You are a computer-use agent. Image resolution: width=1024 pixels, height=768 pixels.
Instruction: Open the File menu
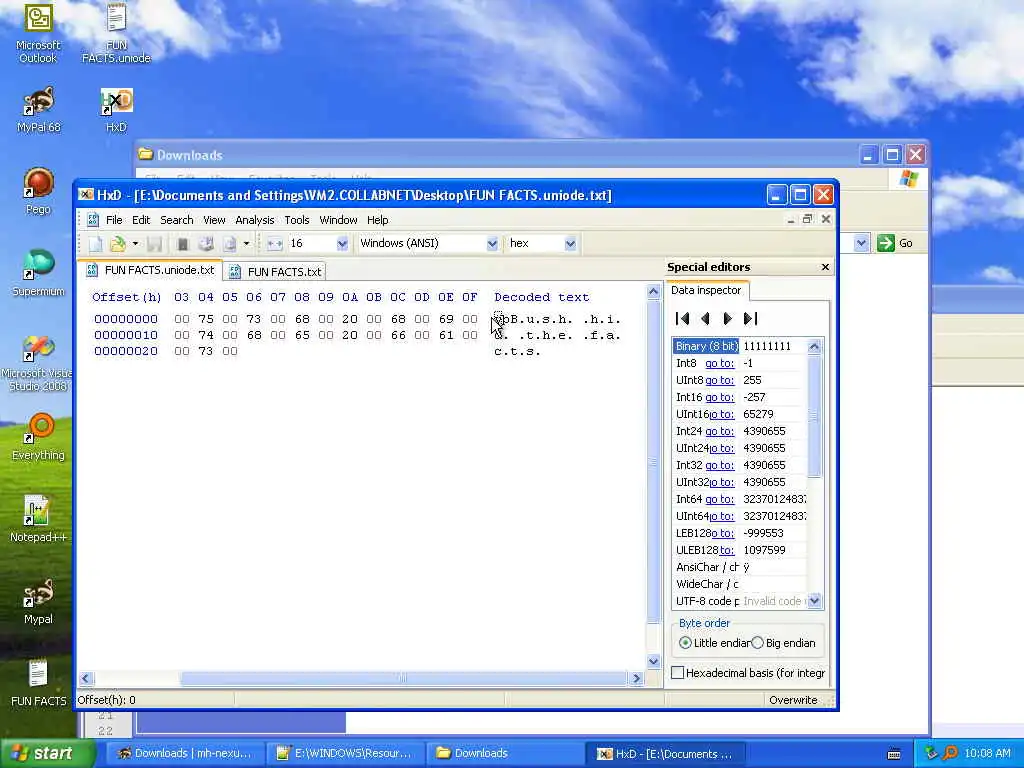tap(114, 220)
